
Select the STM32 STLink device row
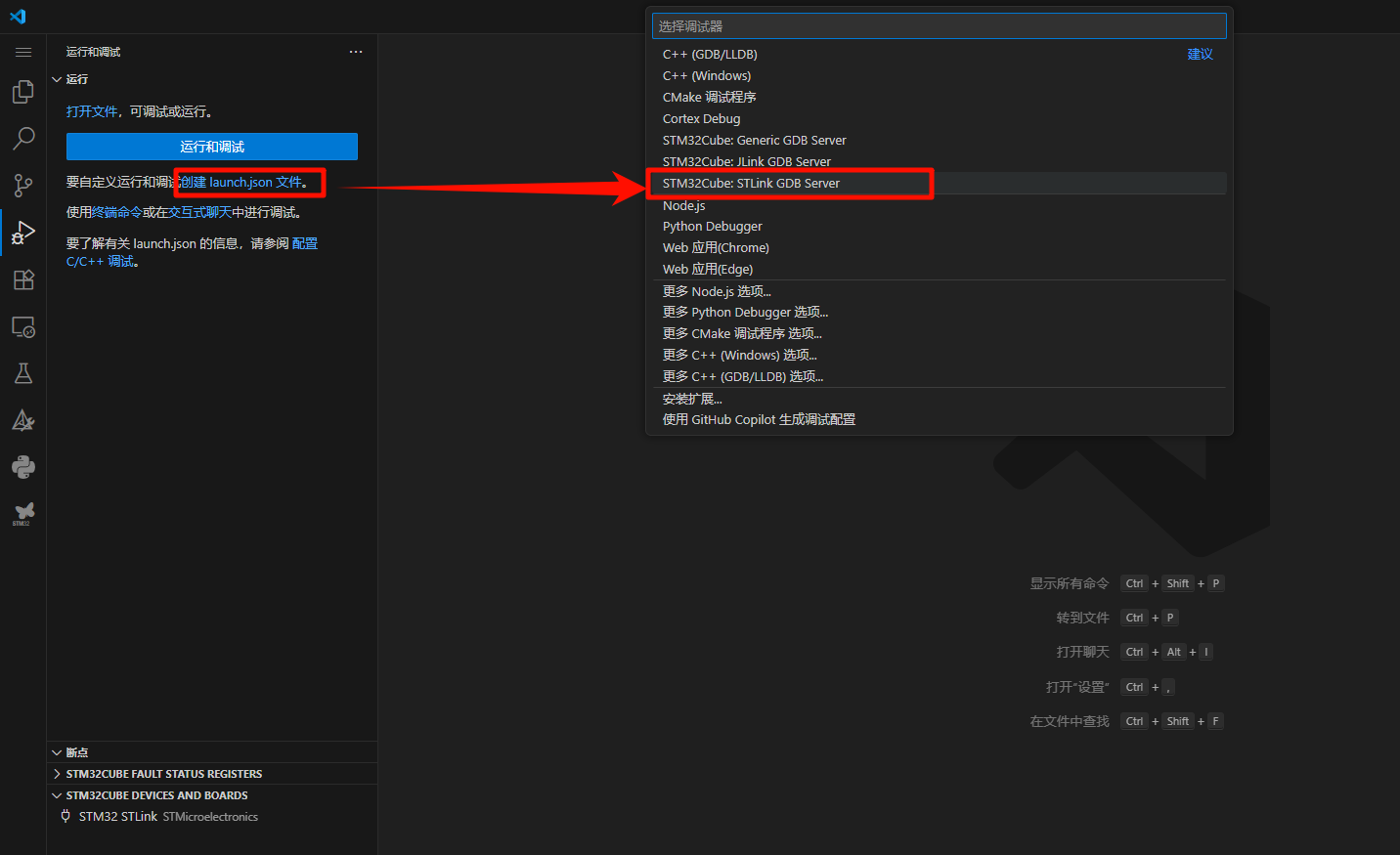click(x=212, y=816)
